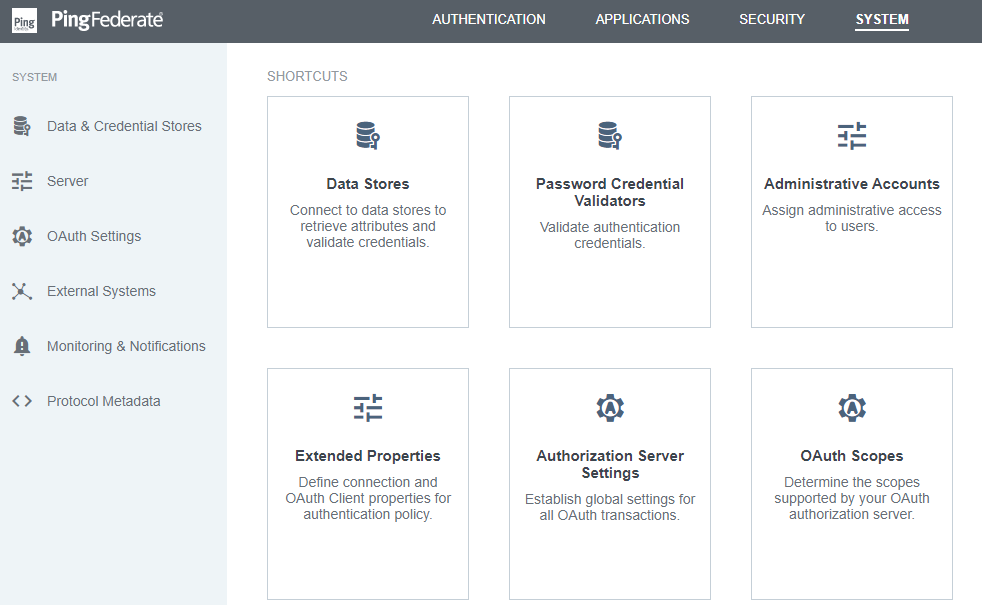Click the database icon on Data Stores card
982x605 pixels.
(368, 135)
